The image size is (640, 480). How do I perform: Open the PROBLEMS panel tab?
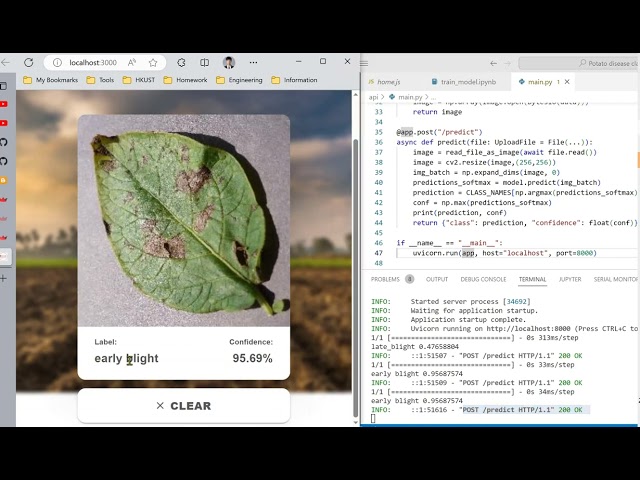[392, 279]
